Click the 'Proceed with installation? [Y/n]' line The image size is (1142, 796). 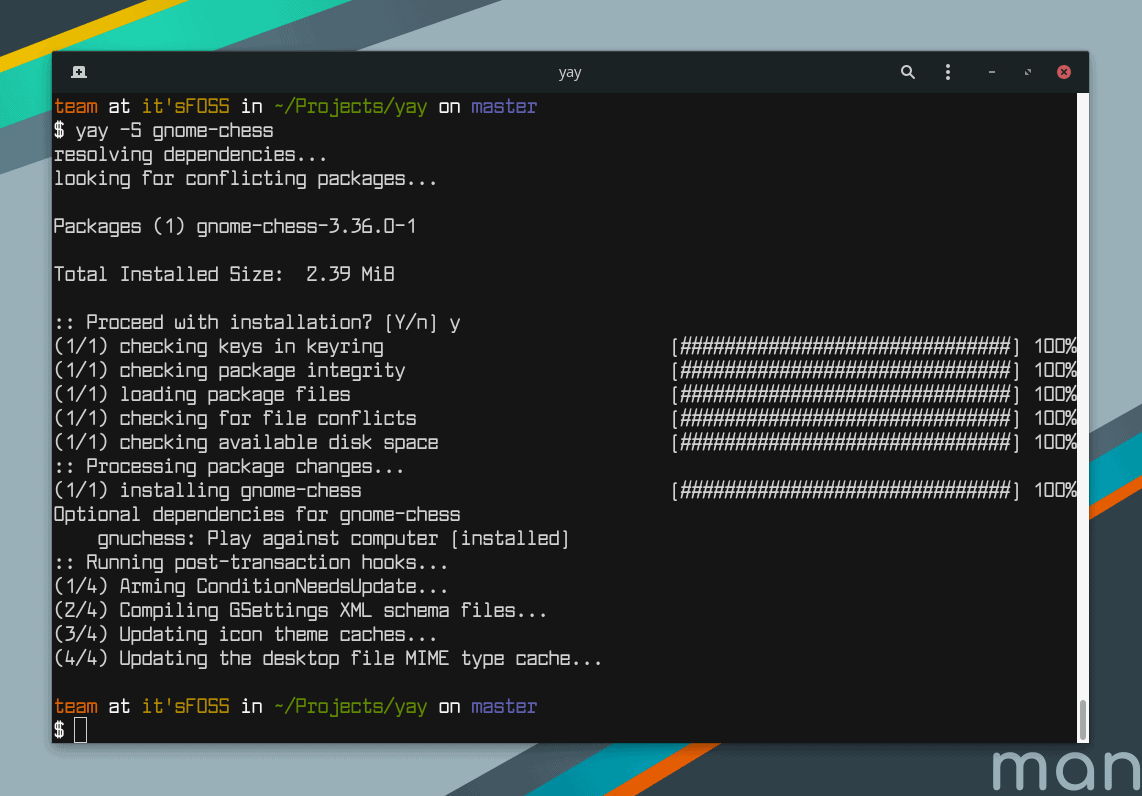[x=257, y=323]
